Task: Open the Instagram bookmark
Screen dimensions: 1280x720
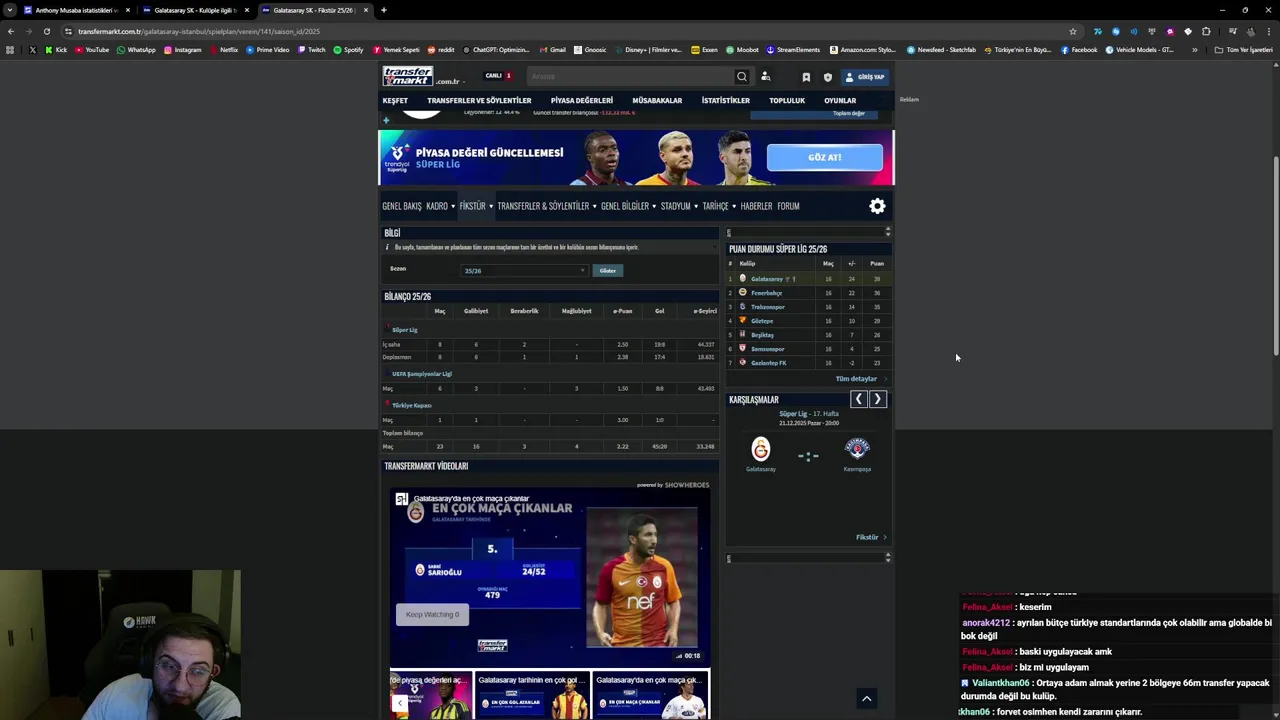Action: (182, 50)
